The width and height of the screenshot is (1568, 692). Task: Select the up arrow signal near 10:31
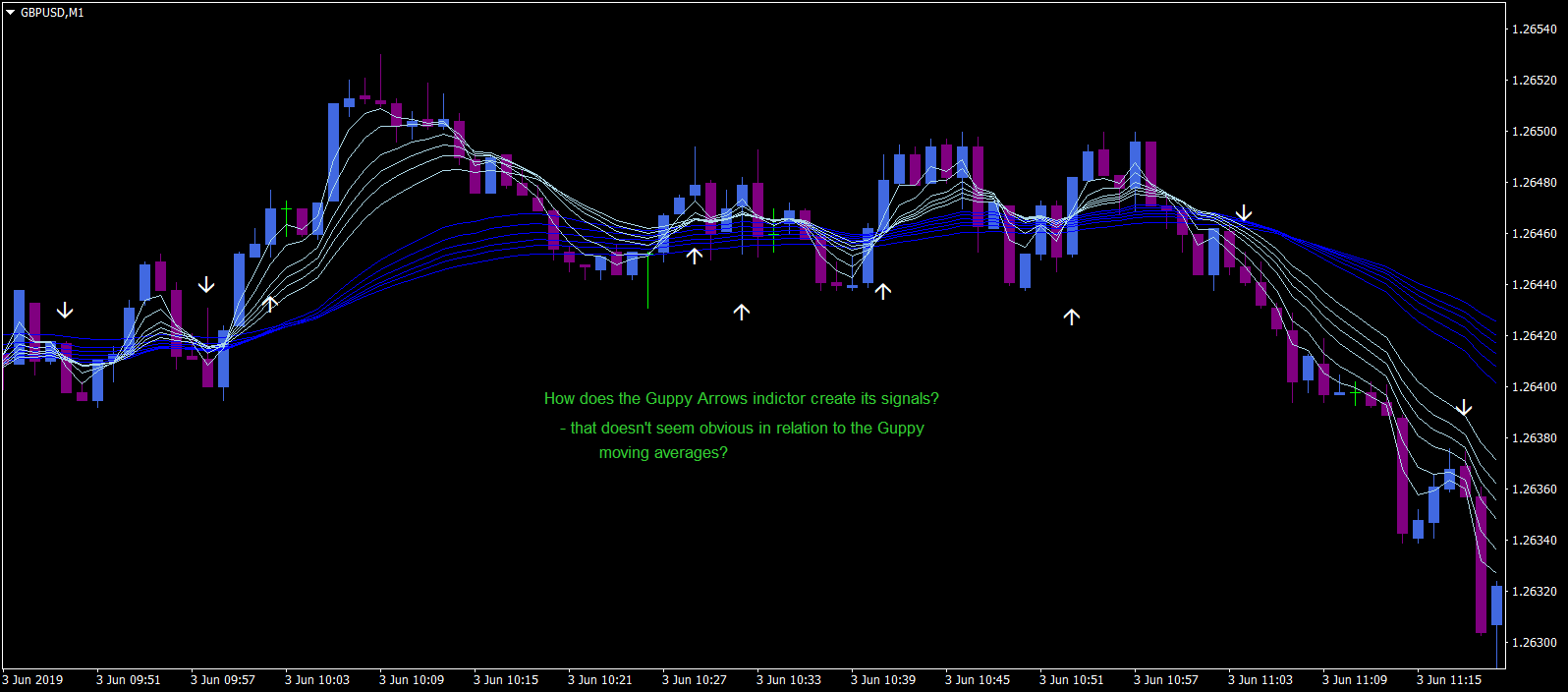pyautogui.click(x=742, y=312)
